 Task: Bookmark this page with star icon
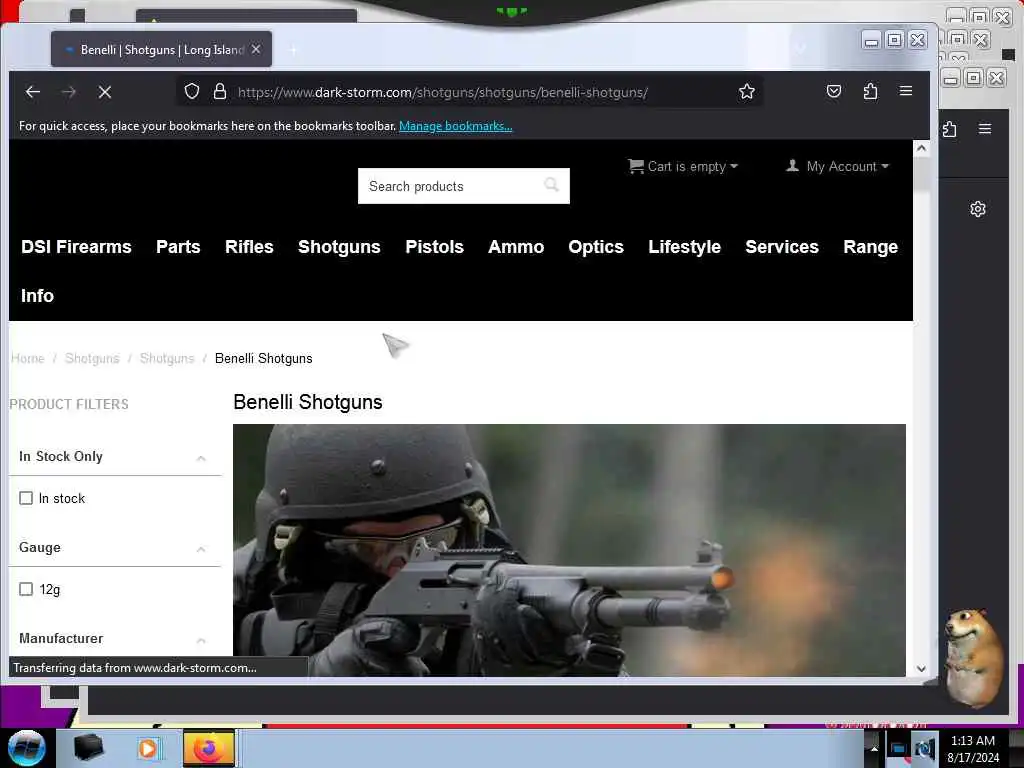746,91
